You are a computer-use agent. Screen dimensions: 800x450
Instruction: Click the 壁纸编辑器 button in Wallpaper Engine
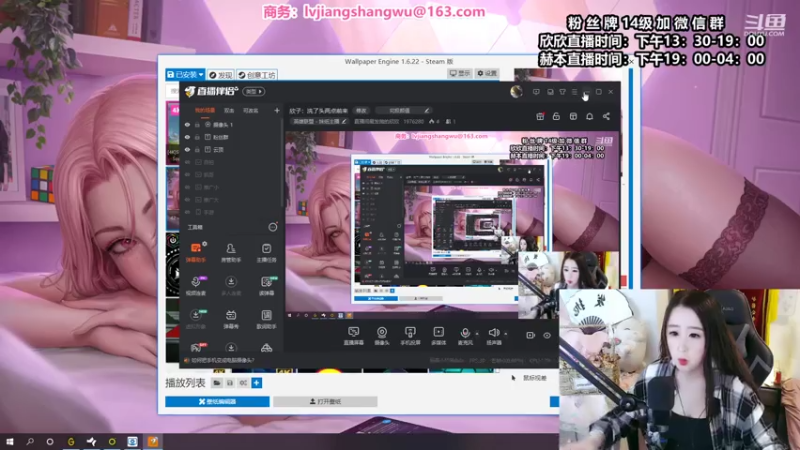coord(217,402)
